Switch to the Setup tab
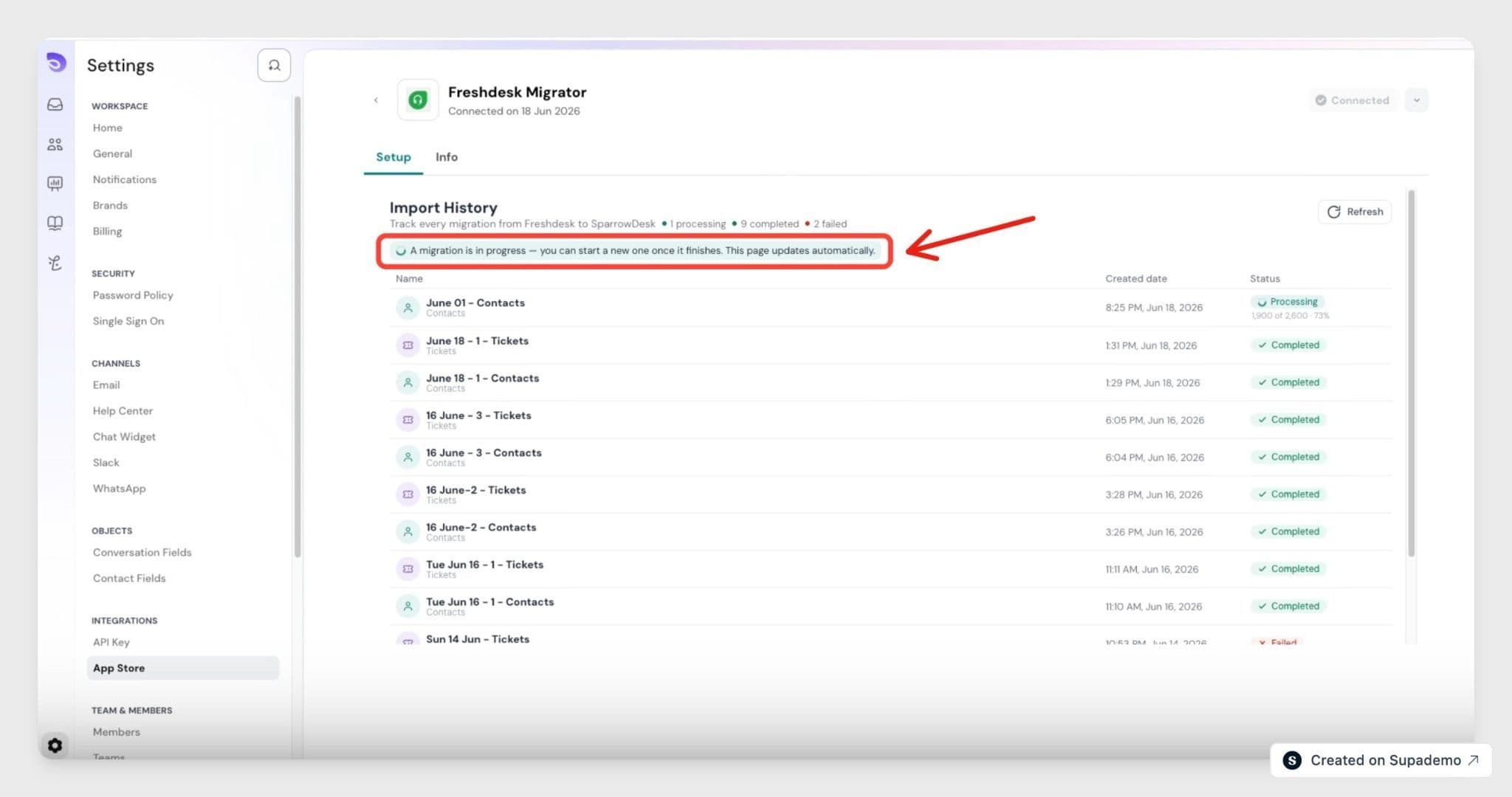This screenshot has height=797, width=1512. click(394, 157)
